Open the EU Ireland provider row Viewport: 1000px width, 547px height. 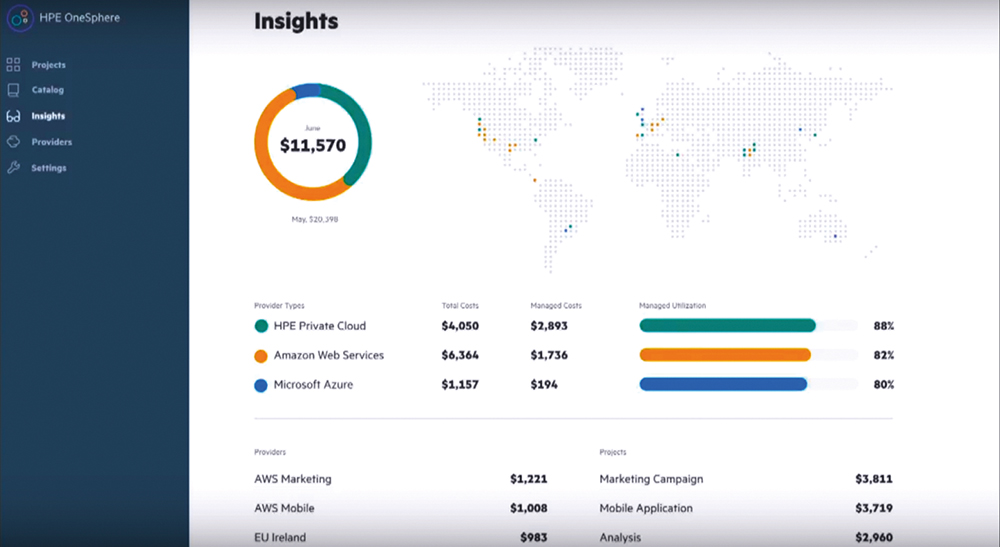[401, 537]
